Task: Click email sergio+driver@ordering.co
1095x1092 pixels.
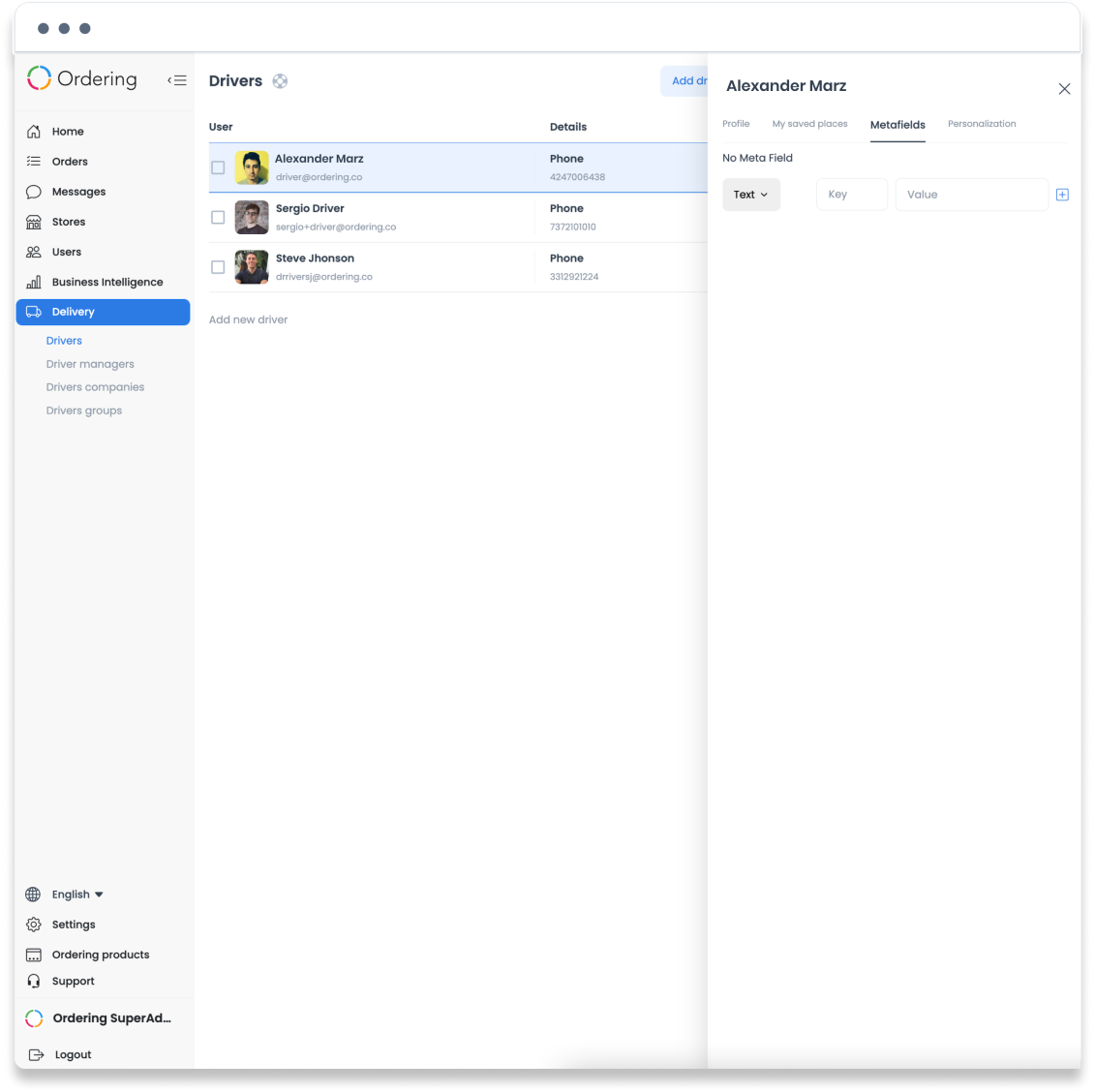Action: pos(336,227)
